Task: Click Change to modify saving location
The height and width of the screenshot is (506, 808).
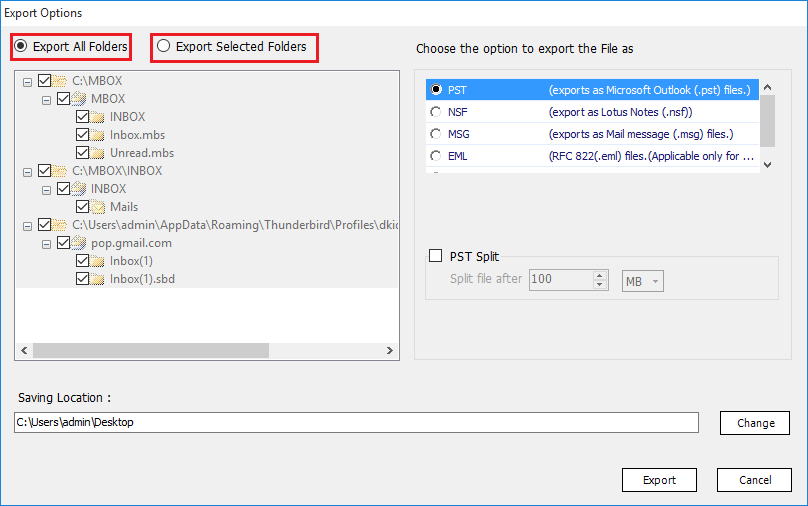Action: pos(754,423)
